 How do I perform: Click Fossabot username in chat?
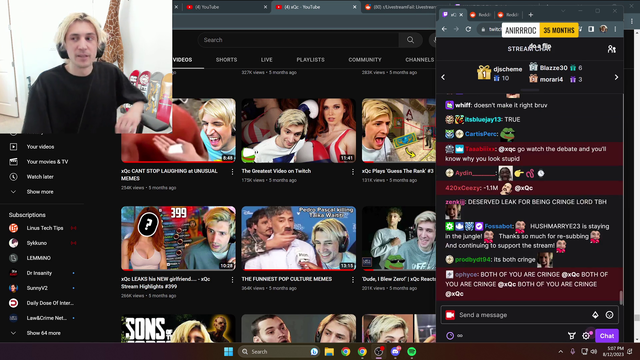click(498, 226)
